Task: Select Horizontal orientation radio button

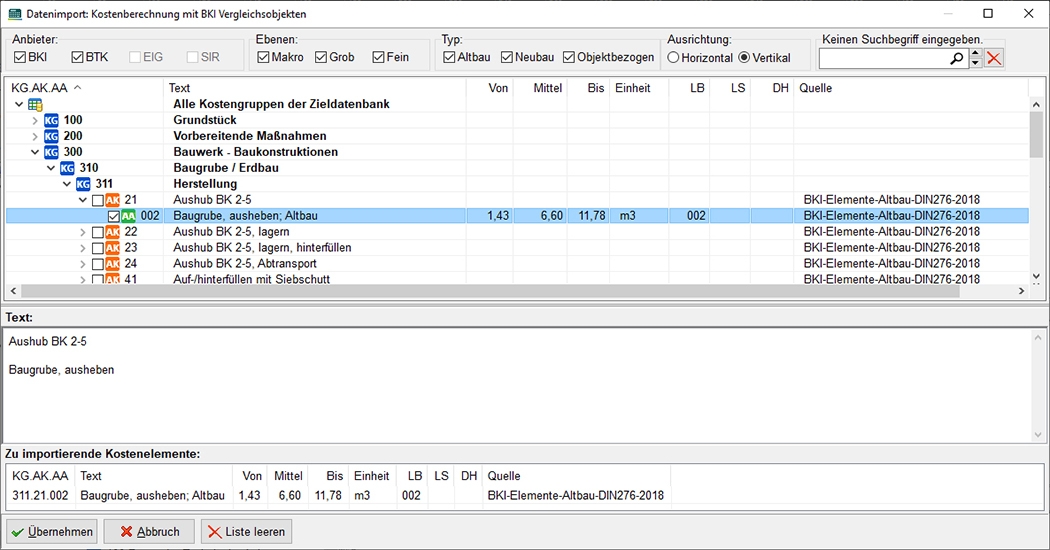Action: point(674,58)
